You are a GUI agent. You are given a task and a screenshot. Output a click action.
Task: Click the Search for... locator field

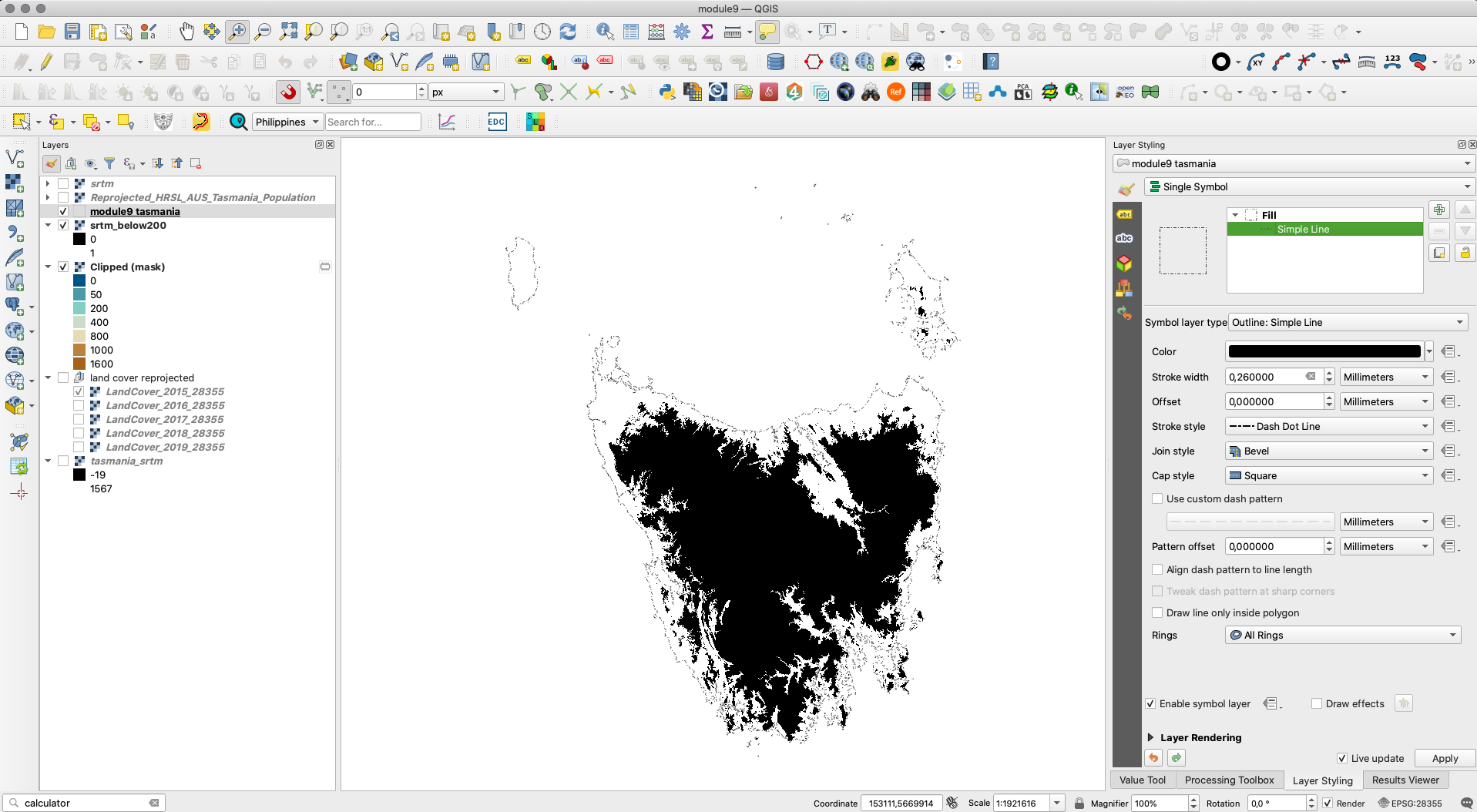click(x=373, y=122)
